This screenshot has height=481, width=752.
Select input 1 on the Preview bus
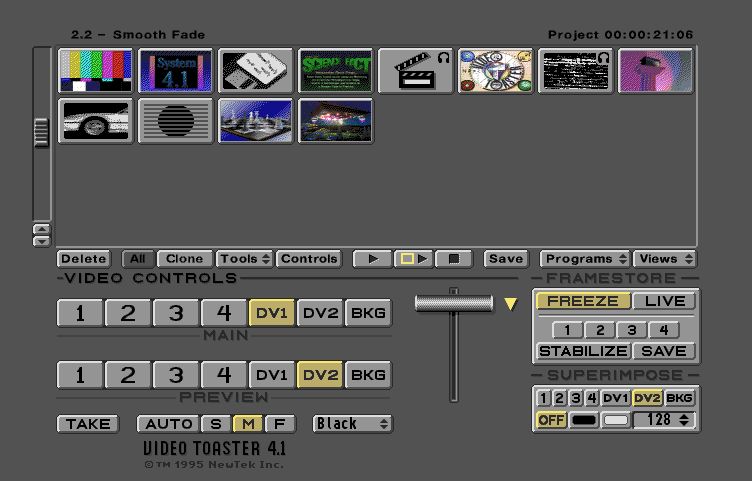(x=80, y=375)
